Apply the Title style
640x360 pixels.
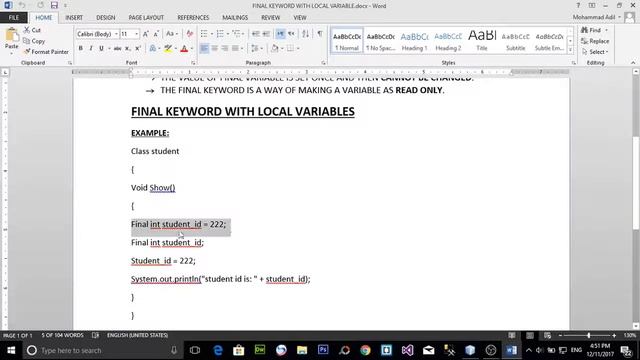482,40
